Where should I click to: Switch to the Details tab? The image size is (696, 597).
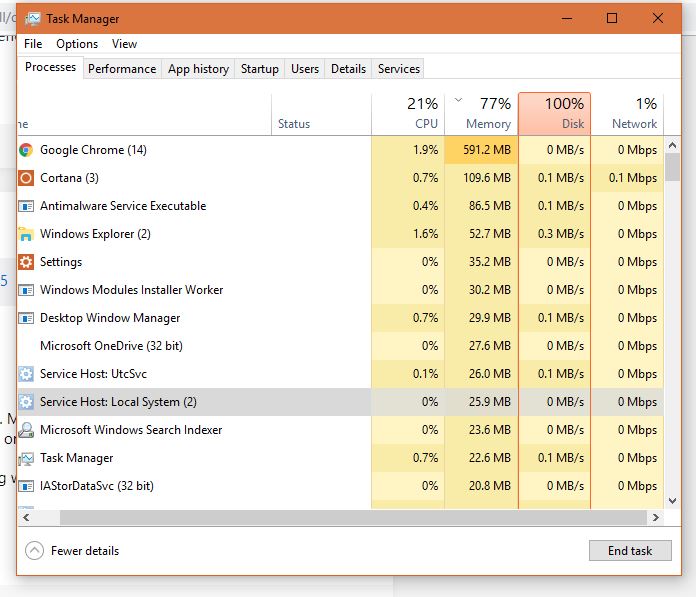[348, 69]
